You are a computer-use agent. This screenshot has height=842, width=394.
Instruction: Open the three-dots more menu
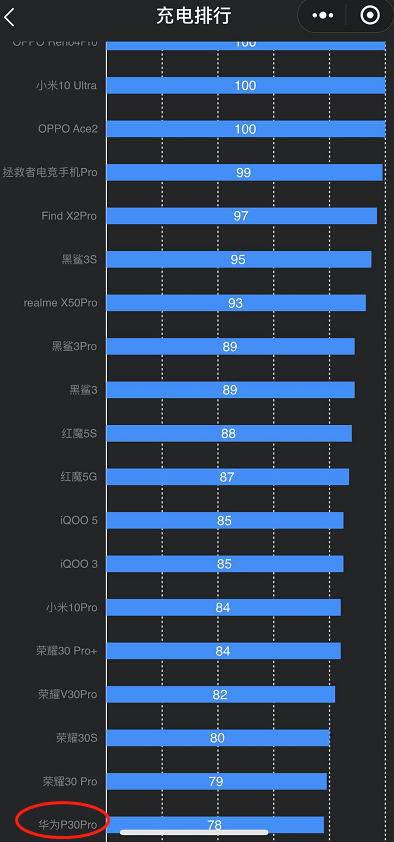pyautogui.click(x=323, y=16)
